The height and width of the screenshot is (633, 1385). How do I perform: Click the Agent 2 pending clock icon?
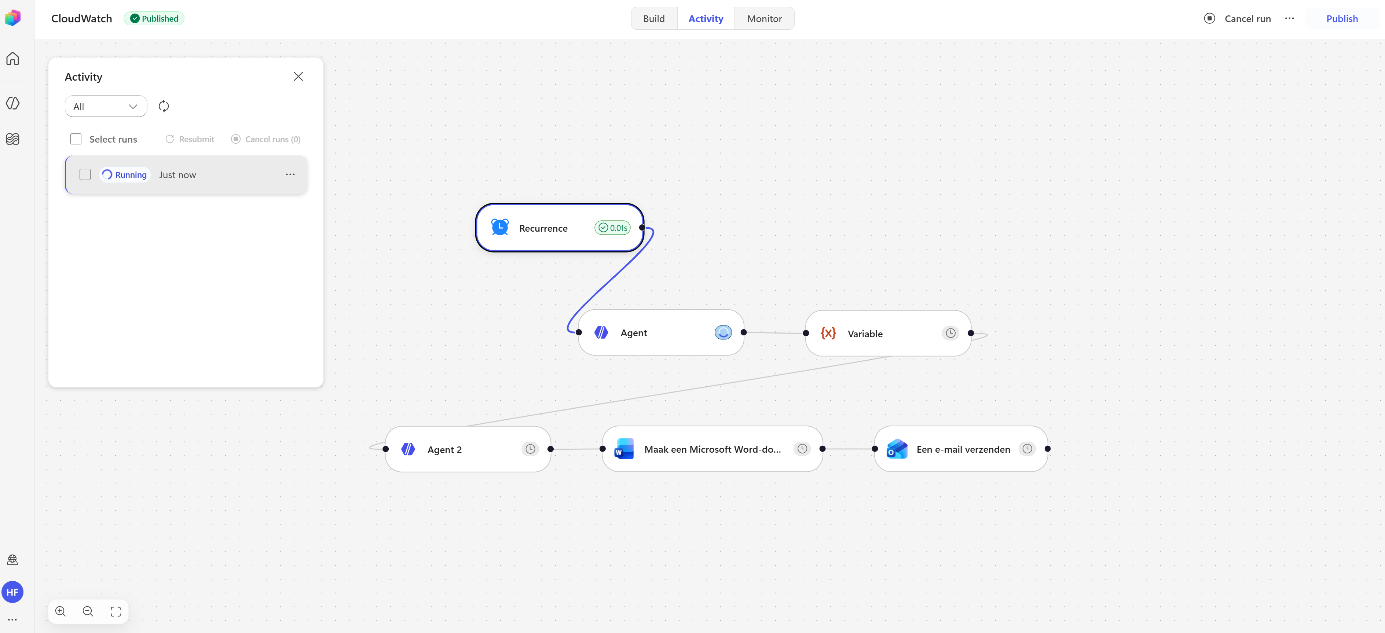tap(531, 449)
